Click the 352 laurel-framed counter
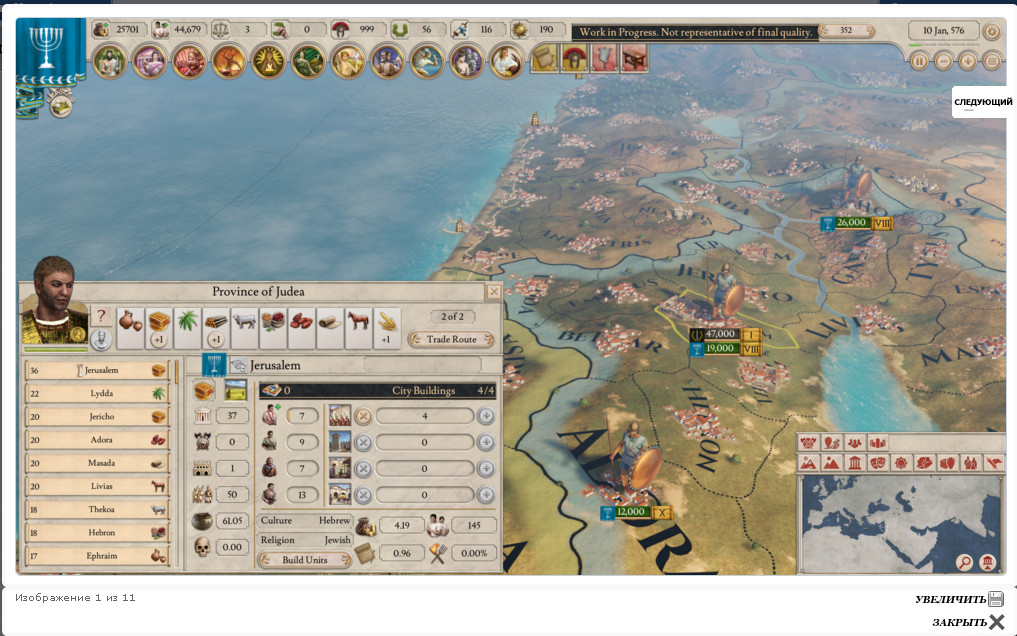This screenshot has width=1017, height=636. (846, 30)
